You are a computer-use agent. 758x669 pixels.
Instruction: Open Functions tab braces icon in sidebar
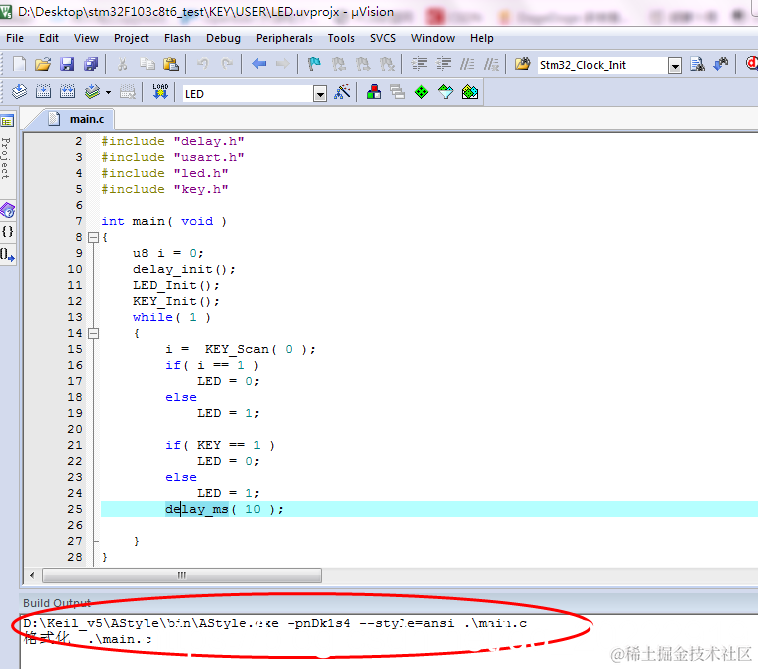7,232
